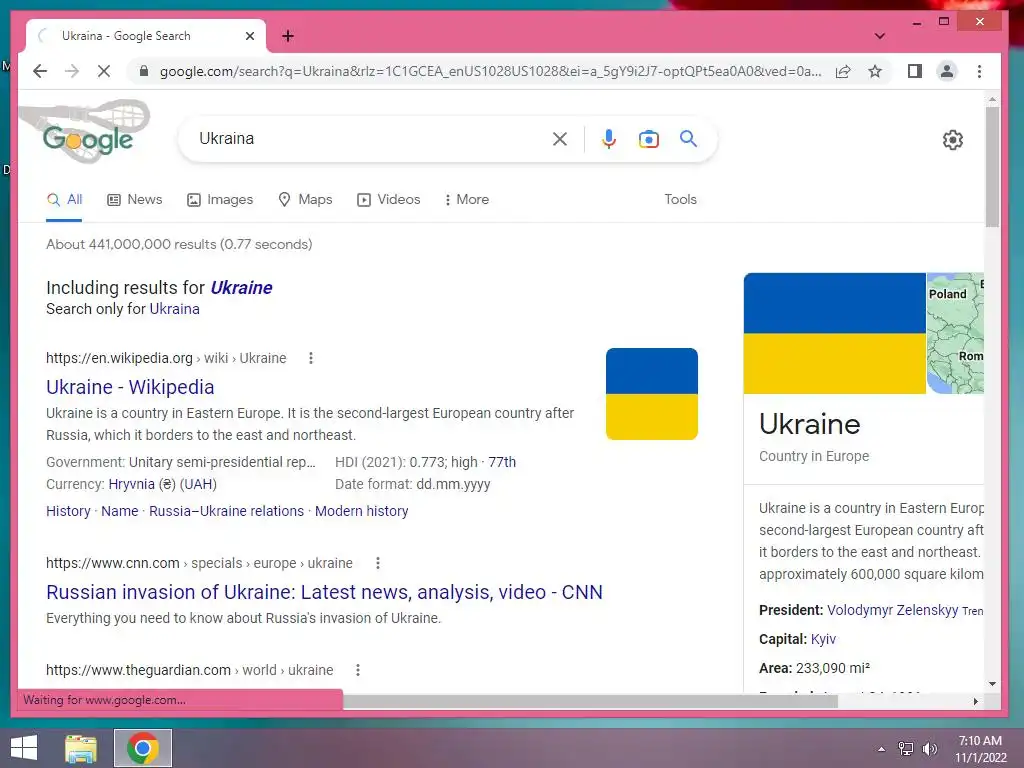The height and width of the screenshot is (768, 1024).
Task: Share this page via the share icon
Action: point(843,71)
